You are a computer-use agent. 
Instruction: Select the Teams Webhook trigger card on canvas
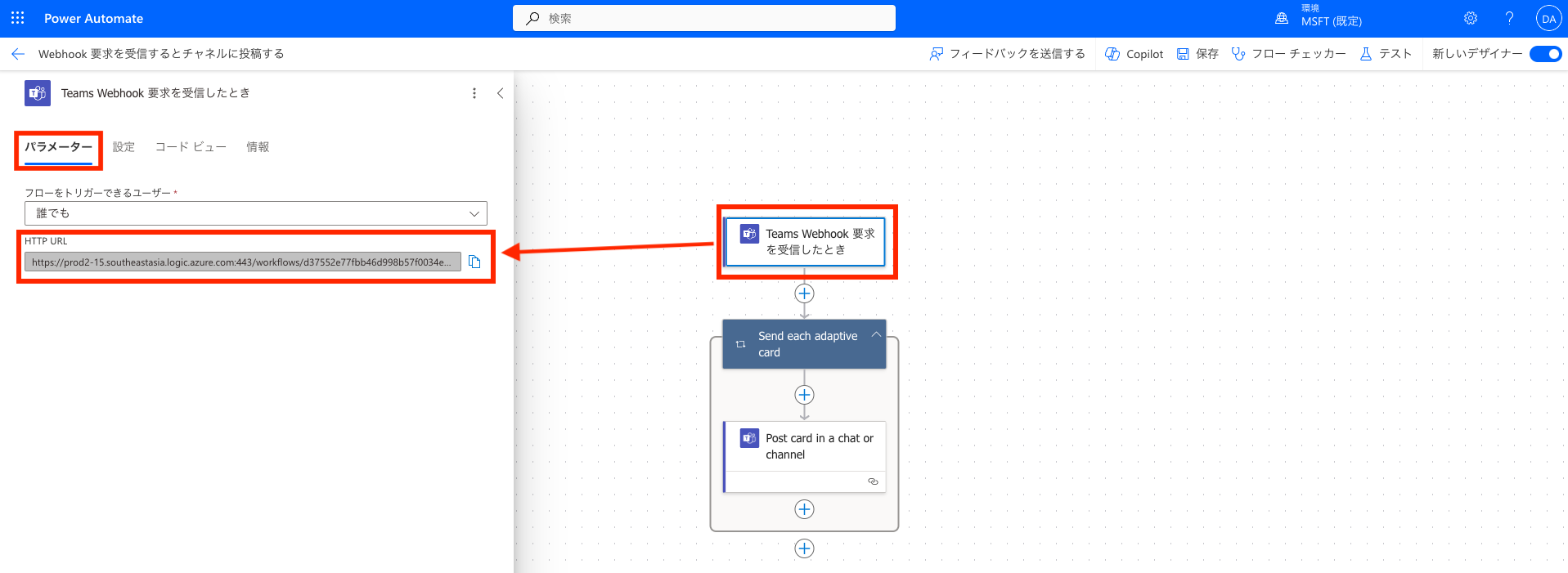pyautogui.click(x=806, y=242)
